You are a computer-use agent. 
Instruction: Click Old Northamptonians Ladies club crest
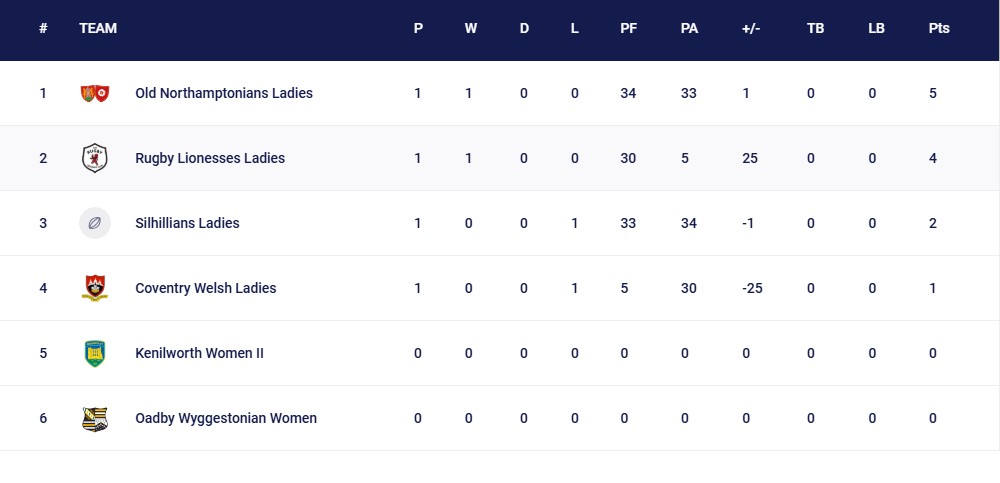pyautogui.click(x=94, y=93)
